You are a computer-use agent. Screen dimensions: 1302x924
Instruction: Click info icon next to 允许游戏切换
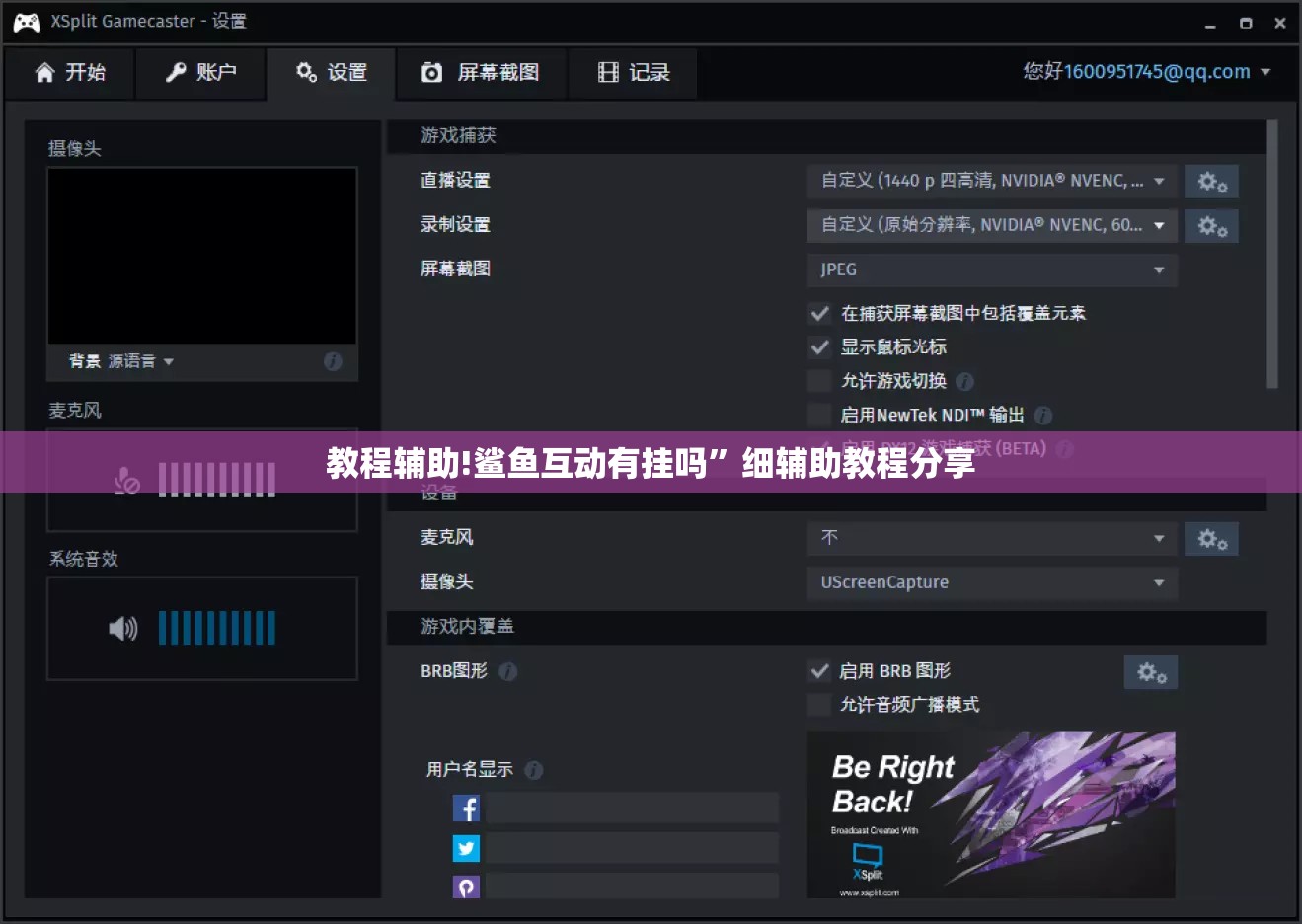(964, 381)
